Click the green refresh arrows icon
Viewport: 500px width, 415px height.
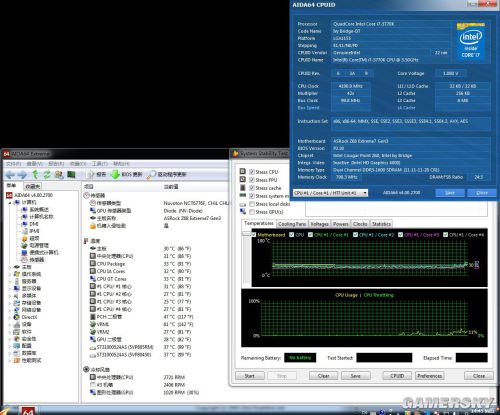[x=47, y=174]
